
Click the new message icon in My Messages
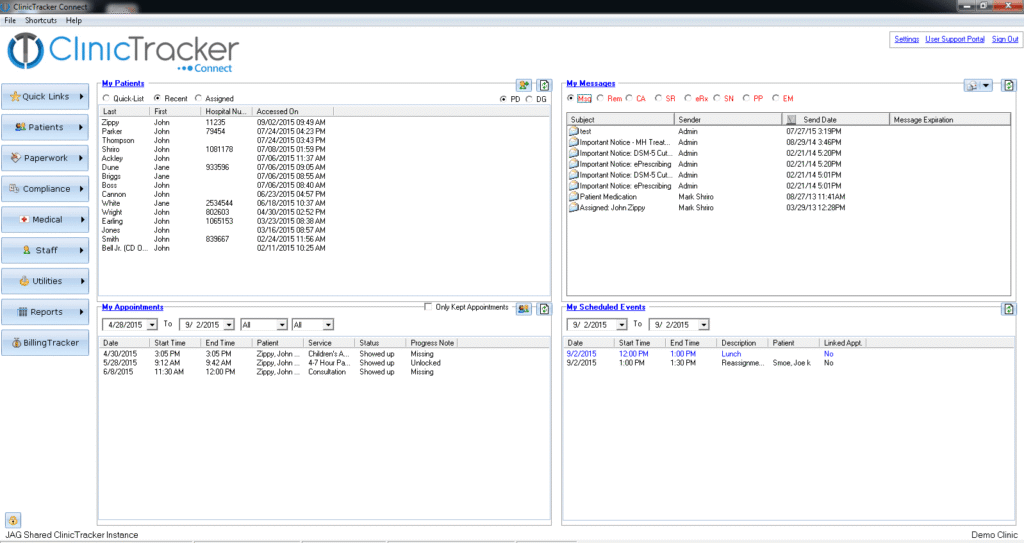(972, 86)
